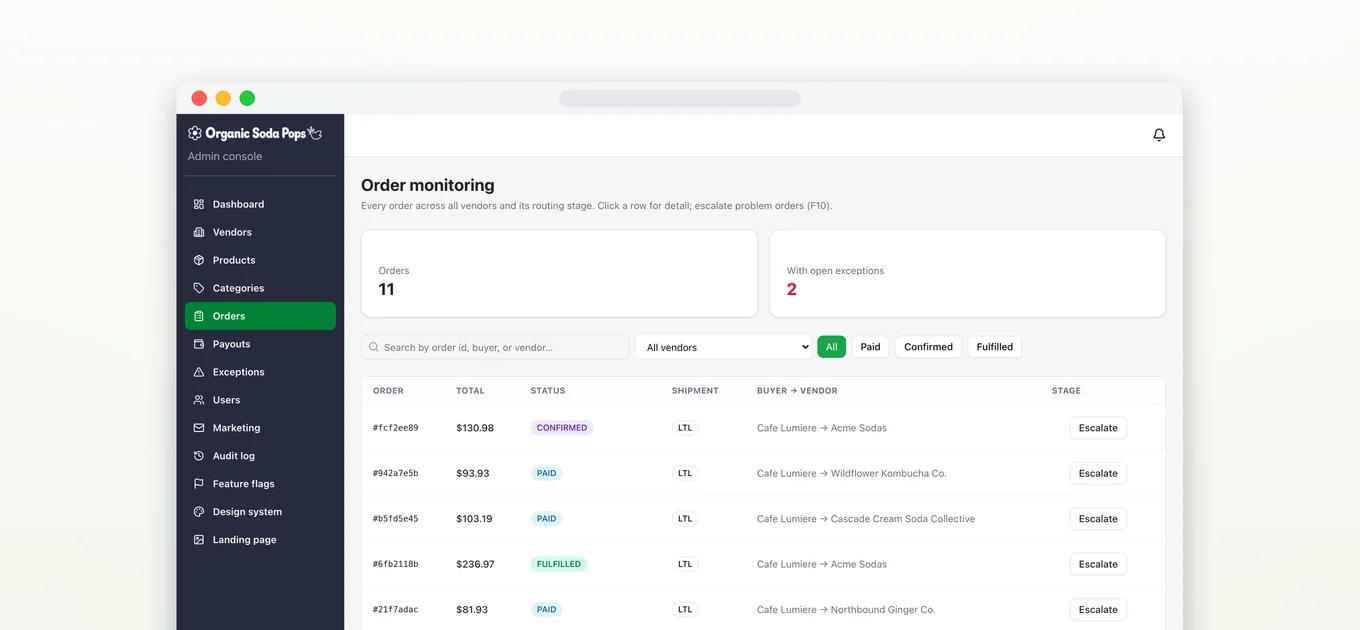Go to Dashboard in sidebar

(x=260, y=204)
